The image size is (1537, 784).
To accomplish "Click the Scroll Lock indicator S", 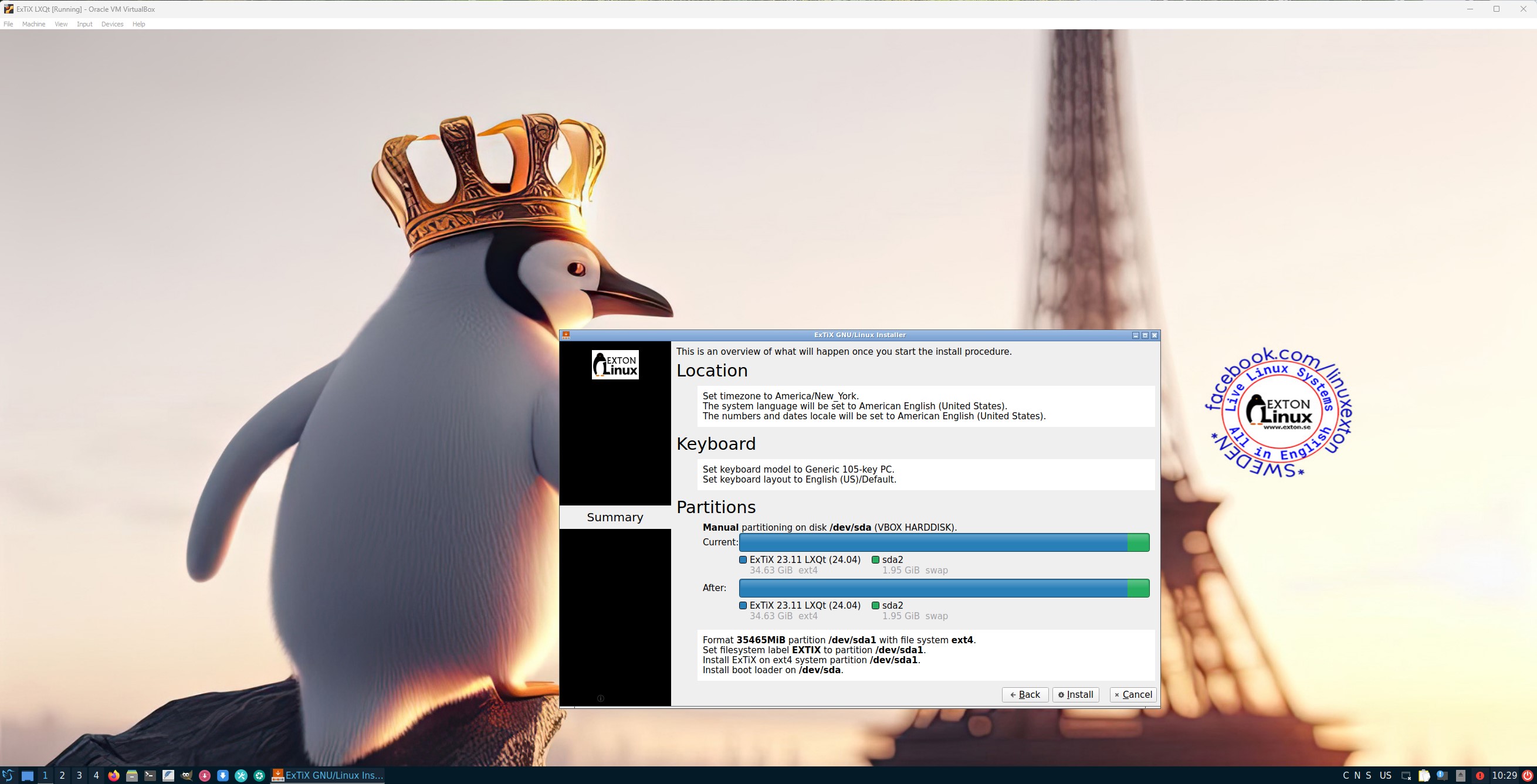I will click(1368, 776).
